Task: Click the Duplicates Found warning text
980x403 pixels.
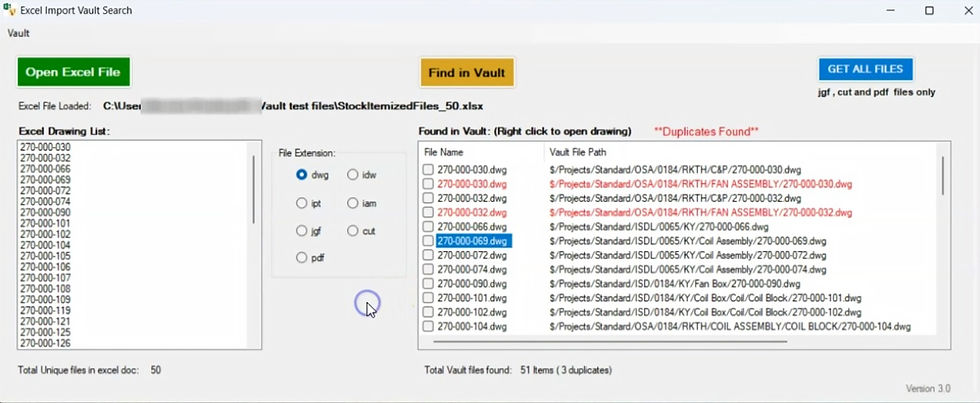Action: click(706, 131)
